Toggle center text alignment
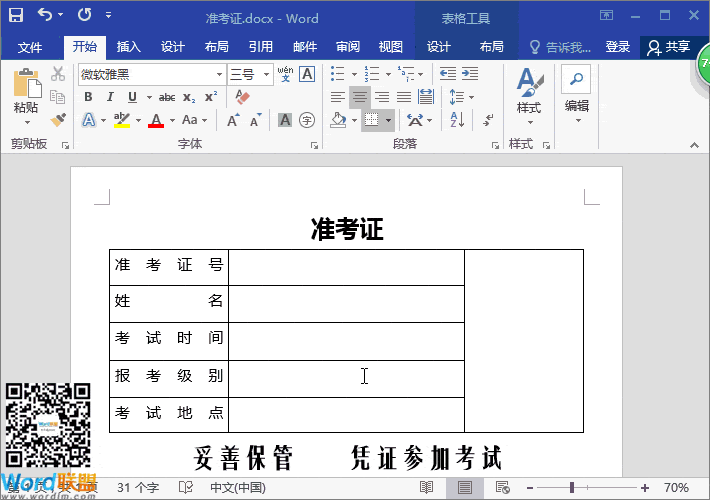The height and width of the screenshot is (500, 710). click(360, 97)
